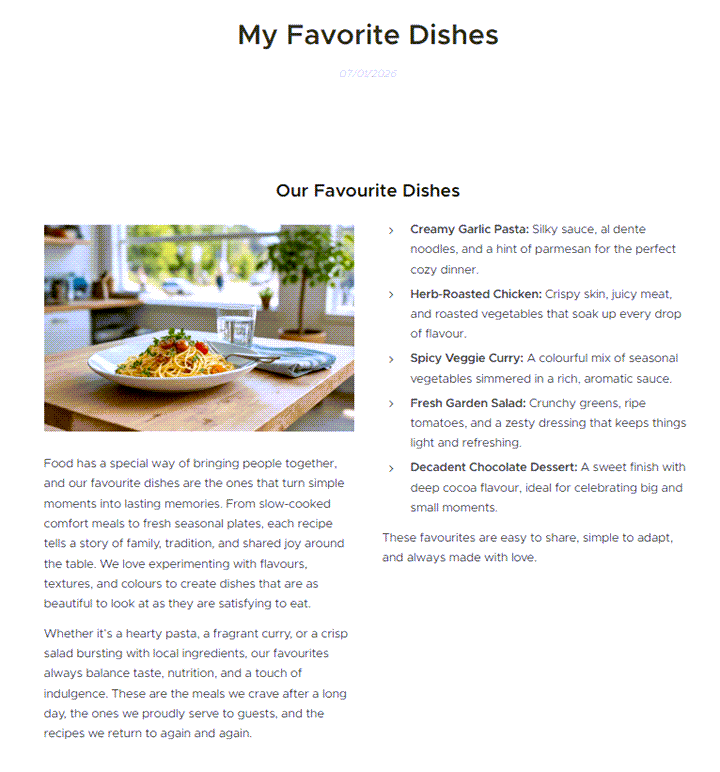Open the pasta dish photo
This screenshot has height=772, width=720.
point(199,328)
